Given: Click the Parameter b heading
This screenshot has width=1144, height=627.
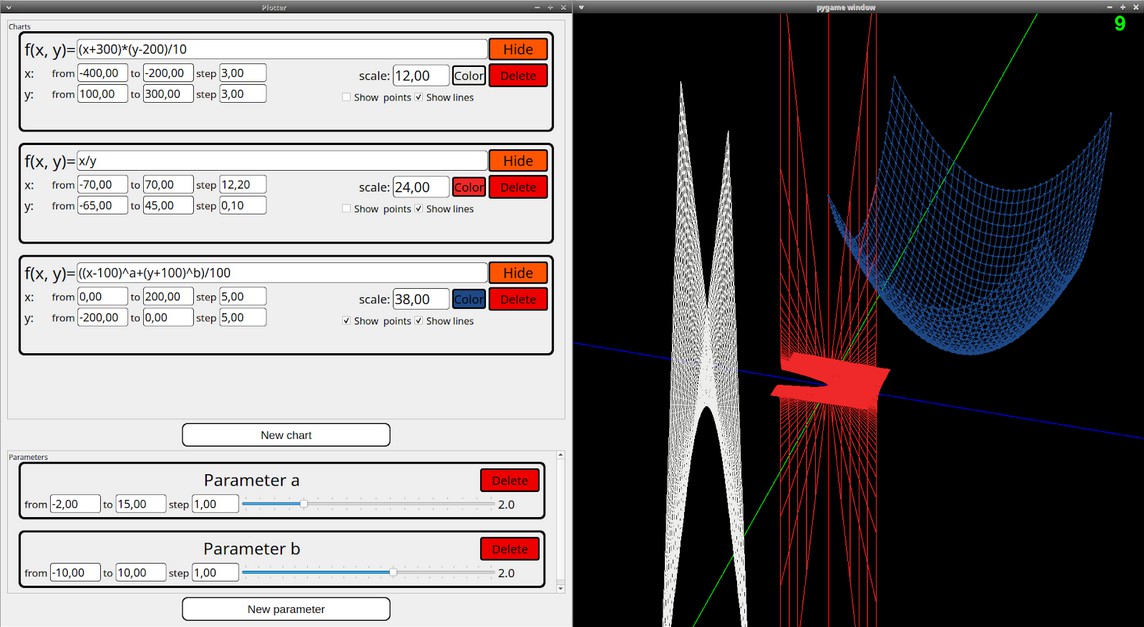Looking at the screenshot, I should (x=252, y=549).
